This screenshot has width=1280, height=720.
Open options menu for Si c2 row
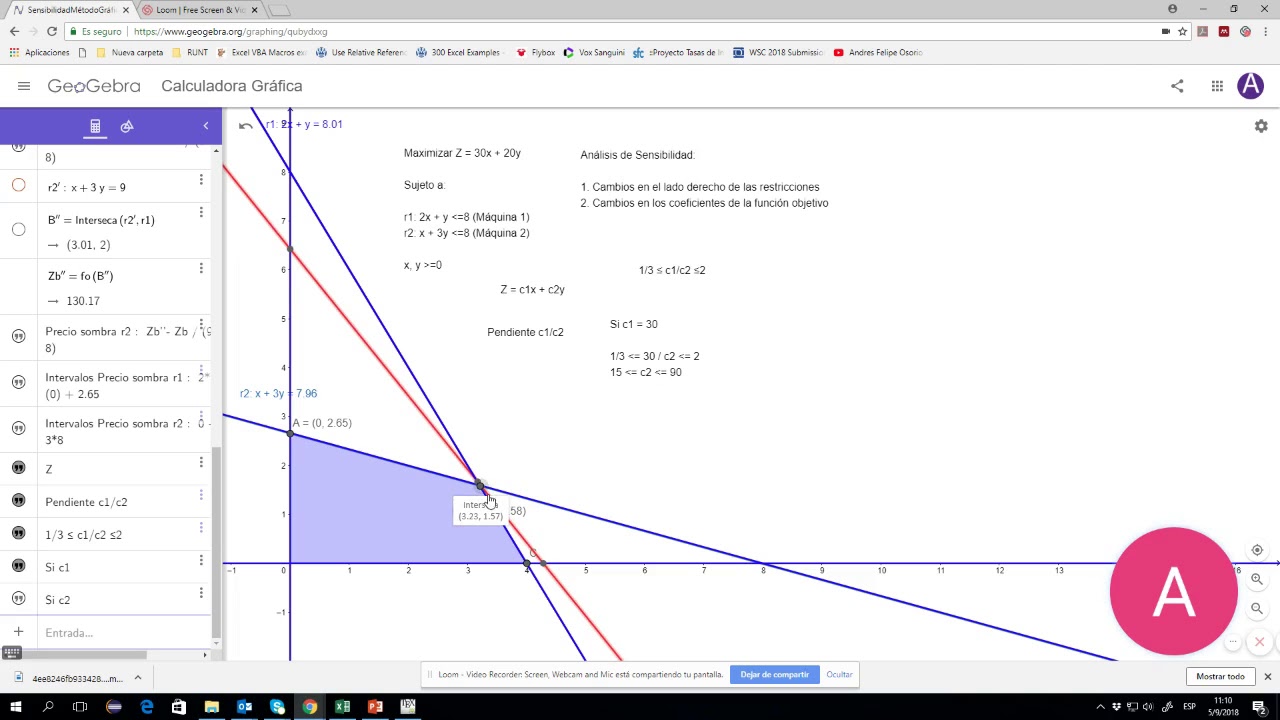[201, 593]
